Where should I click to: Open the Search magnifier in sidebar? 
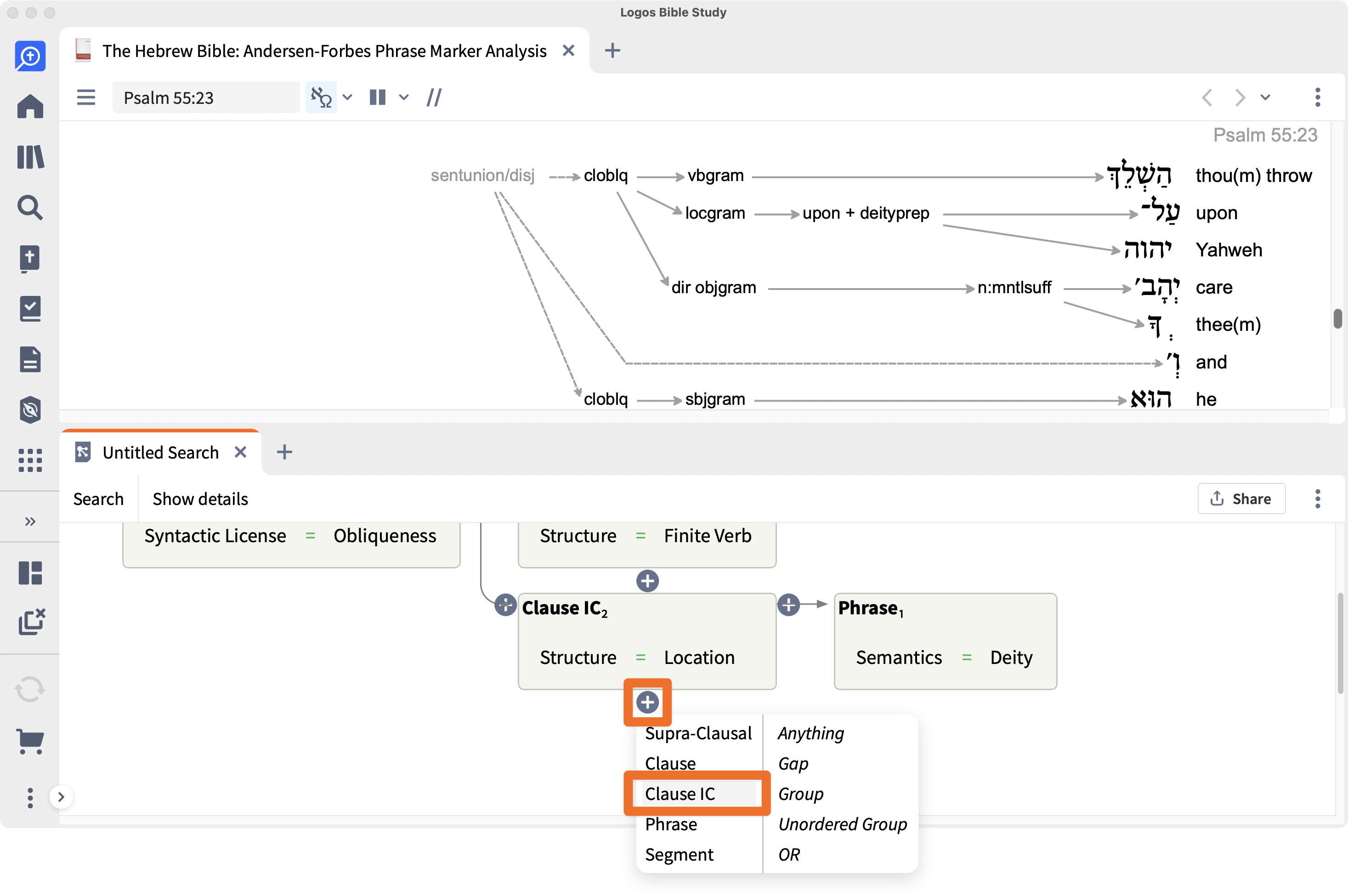click(30, 207)
